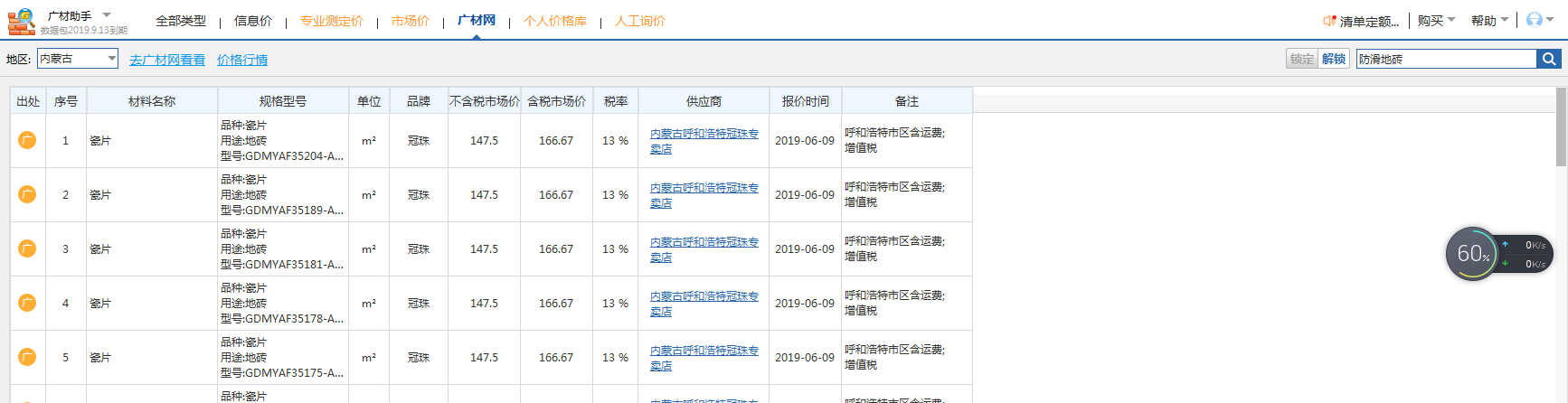Click the search magnifier icon

click(1549, 59)
